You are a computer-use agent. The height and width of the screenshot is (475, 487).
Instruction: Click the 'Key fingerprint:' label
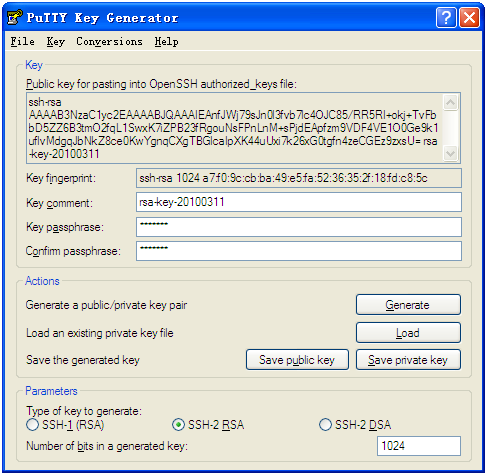[61, 178]
